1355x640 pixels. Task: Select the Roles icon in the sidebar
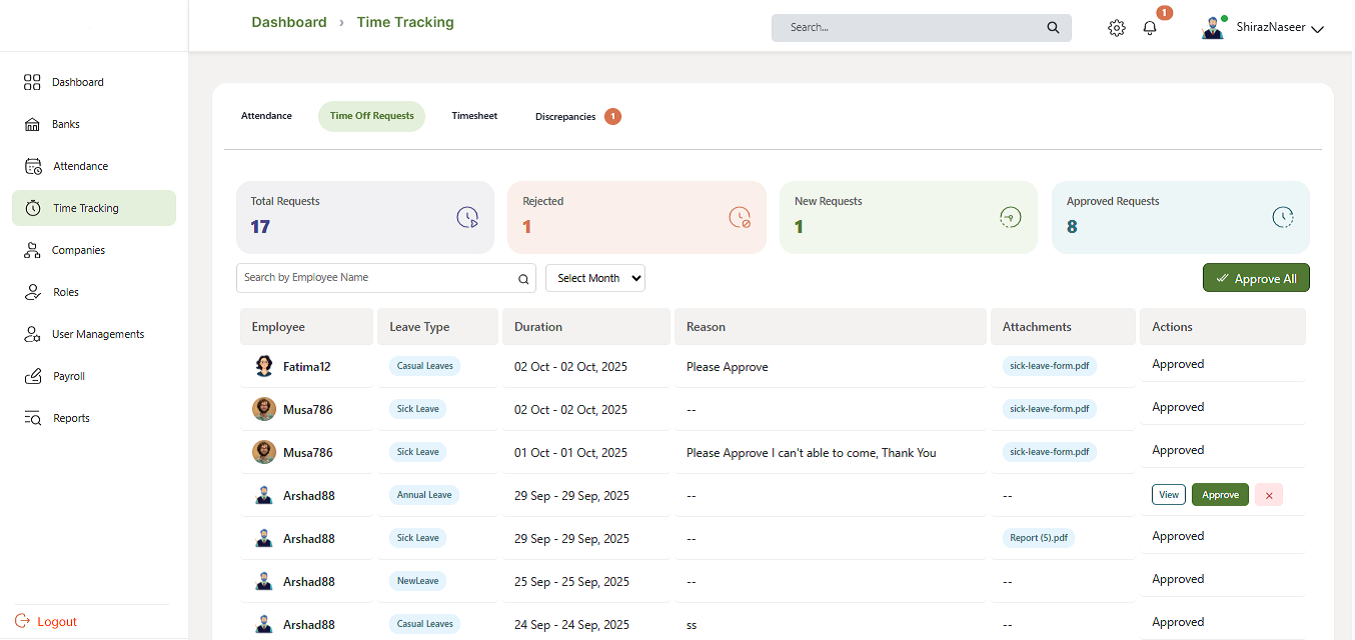click(32, 291)
